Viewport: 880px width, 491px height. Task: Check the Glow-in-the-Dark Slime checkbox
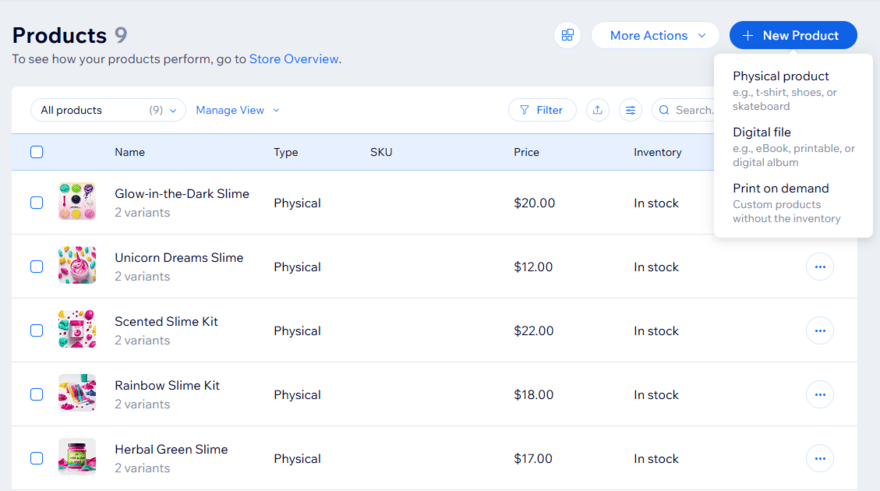[x=37, y=203]
